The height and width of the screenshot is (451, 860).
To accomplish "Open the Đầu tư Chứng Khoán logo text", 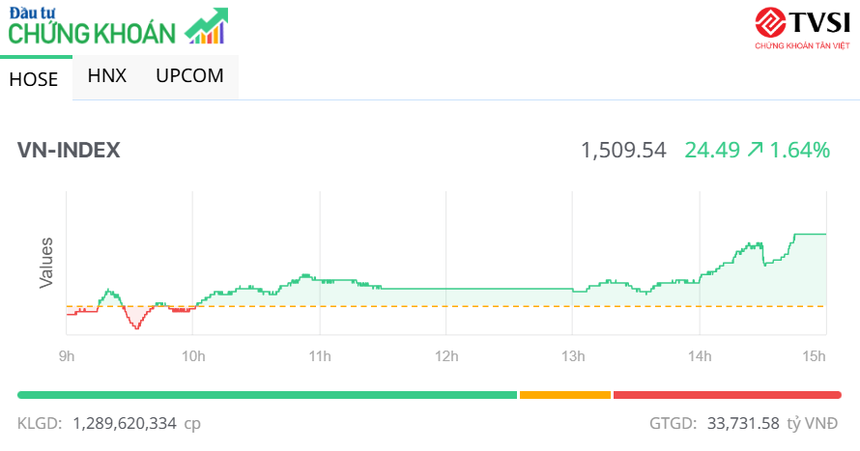I will pyautogui.click(x=92, y=27).
